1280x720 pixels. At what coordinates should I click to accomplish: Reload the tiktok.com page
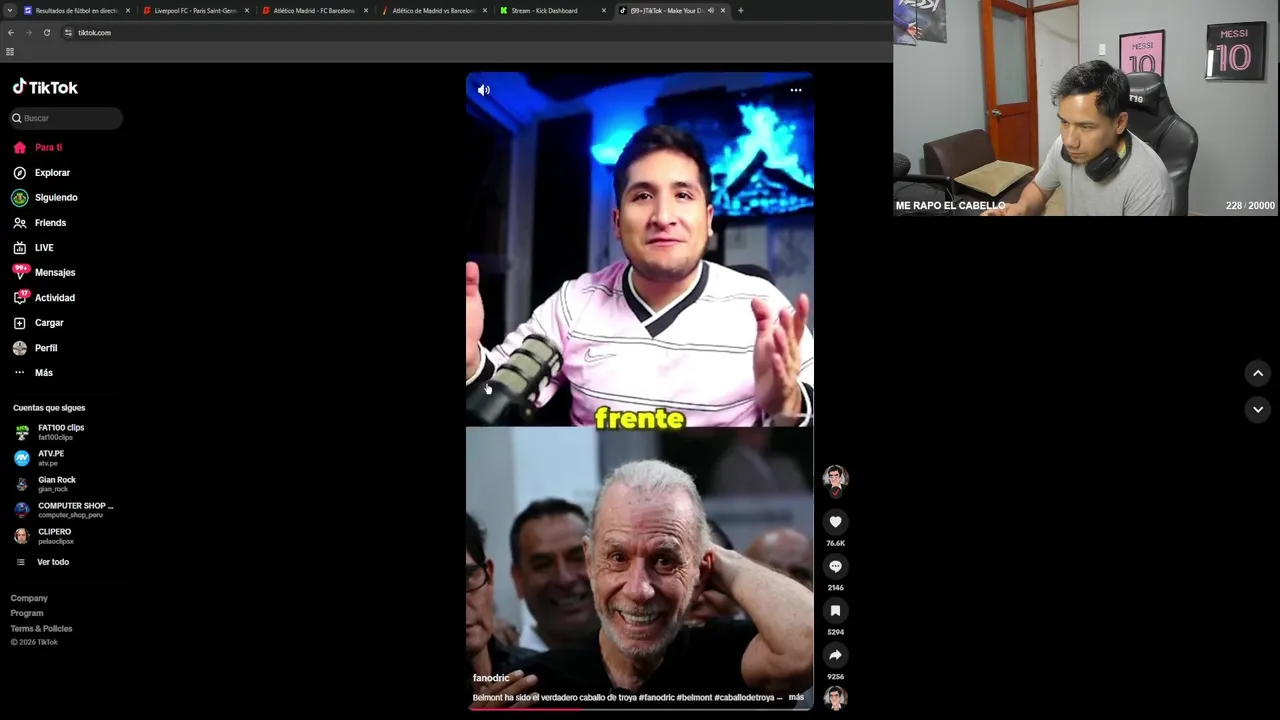(x=46, y=32)
